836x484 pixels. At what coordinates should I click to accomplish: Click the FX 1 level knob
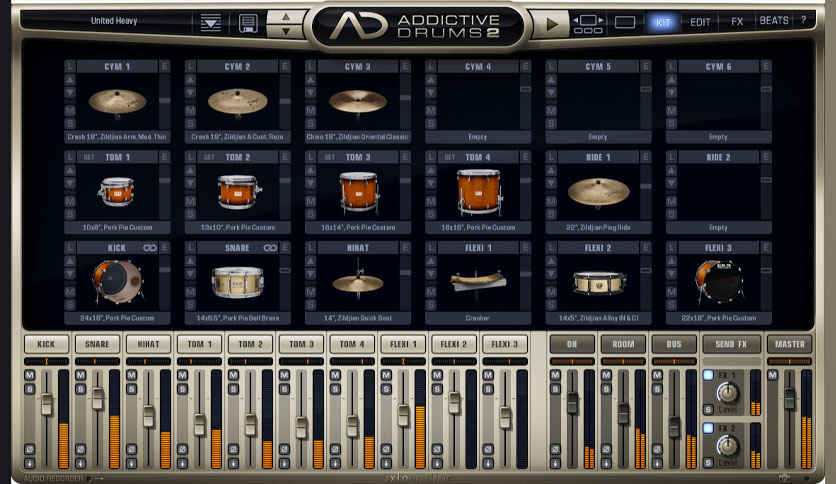tap(728, 393)
